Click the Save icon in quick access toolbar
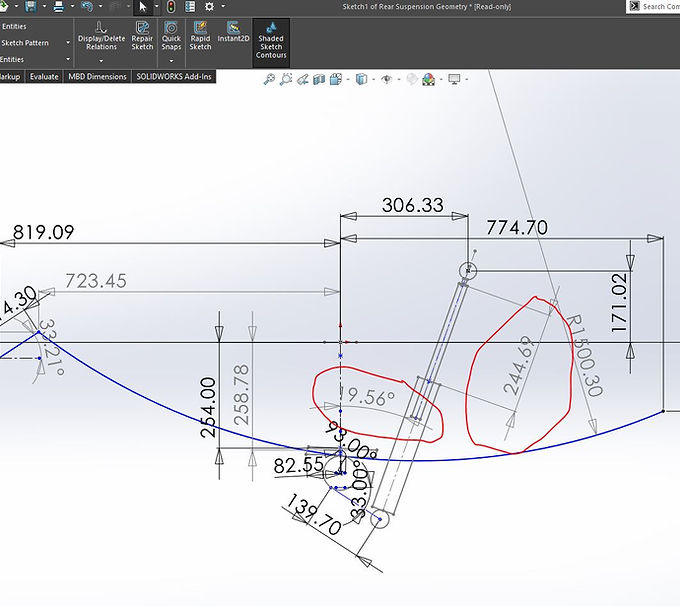This screenshot has height=606, width=680. [x=30, y=7]
